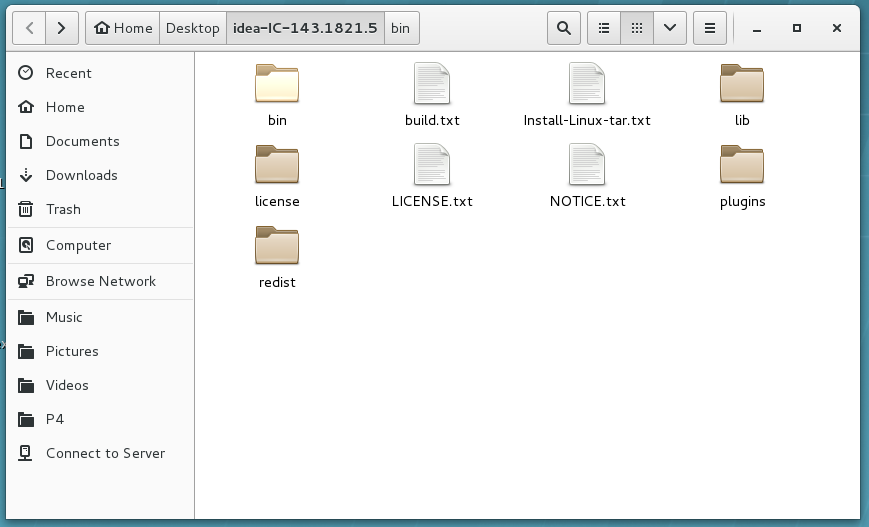Click Connect to Server in sidebar
Viewport: 869px width, 527px height.
pos(100,453)
